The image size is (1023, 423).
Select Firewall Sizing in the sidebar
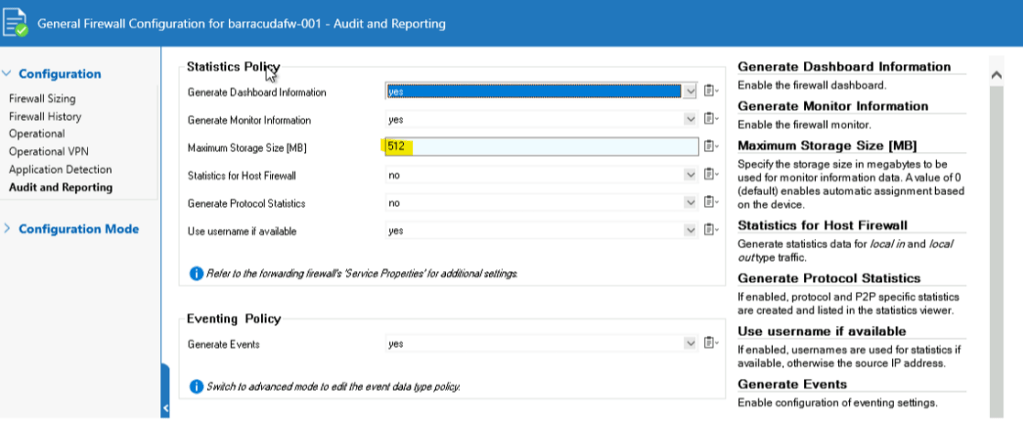42,99
